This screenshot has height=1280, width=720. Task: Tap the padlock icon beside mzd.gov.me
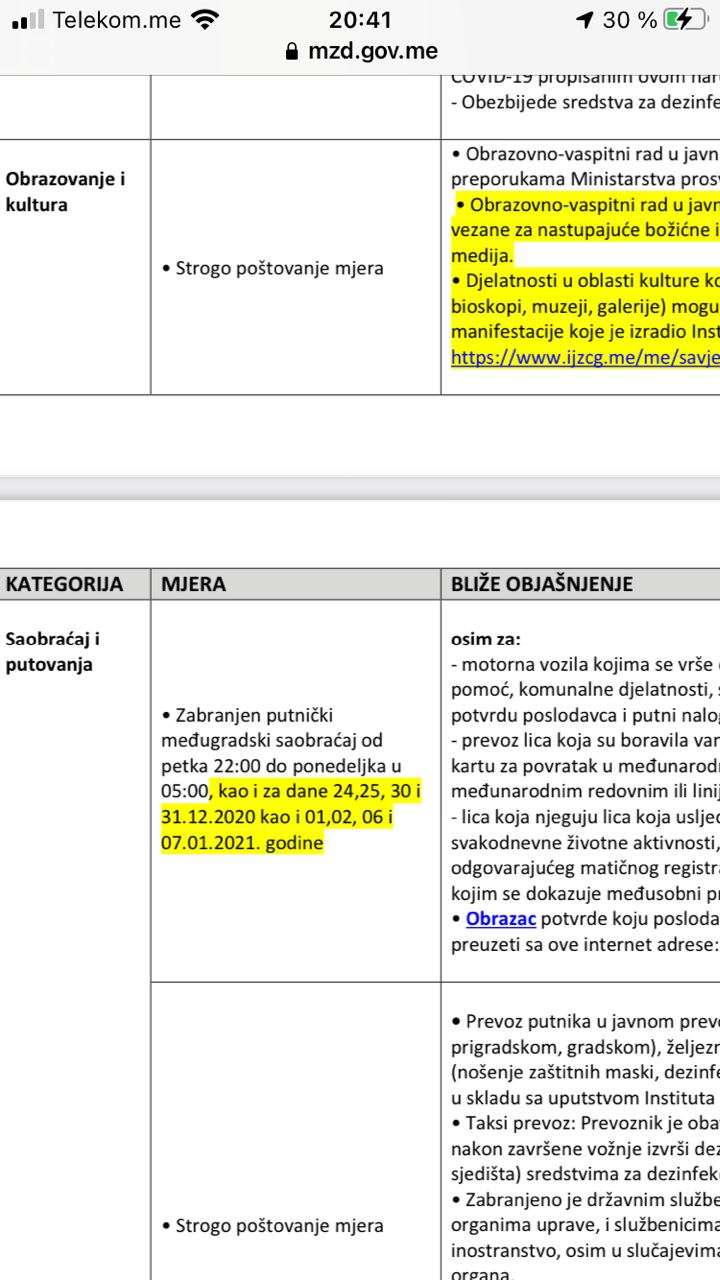click(x=292, y=51)
